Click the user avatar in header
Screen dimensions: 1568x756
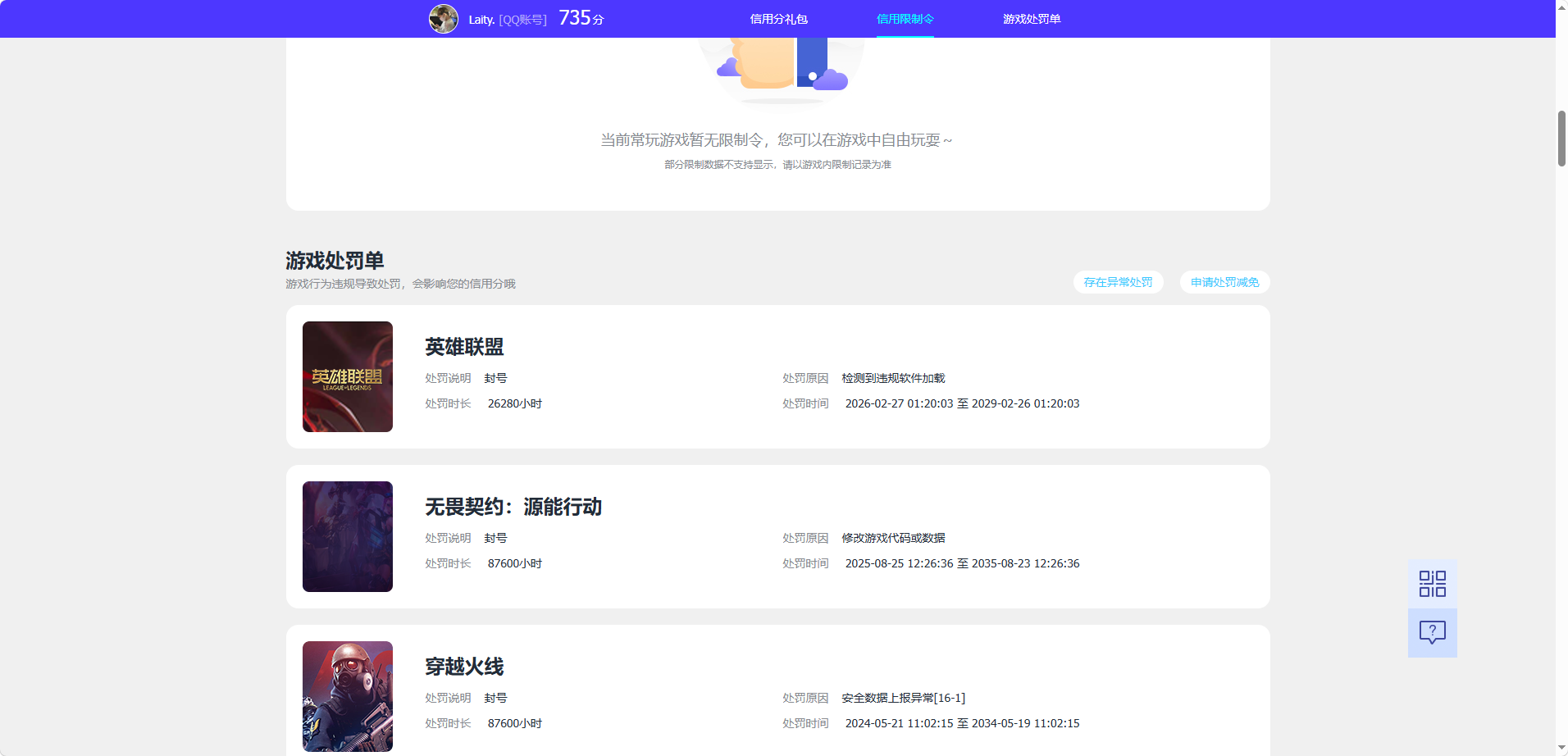444,19
